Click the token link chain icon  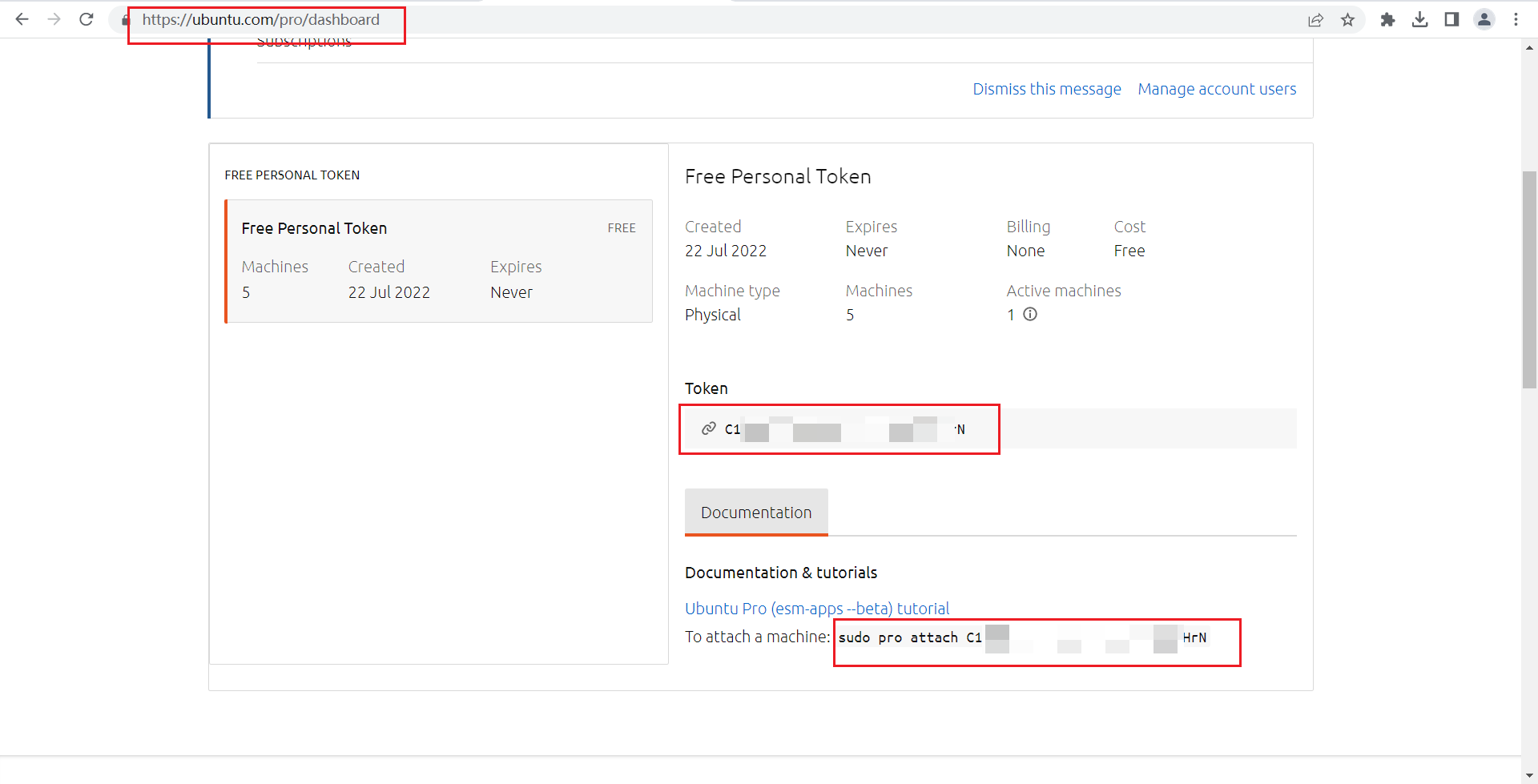[708, 428]
